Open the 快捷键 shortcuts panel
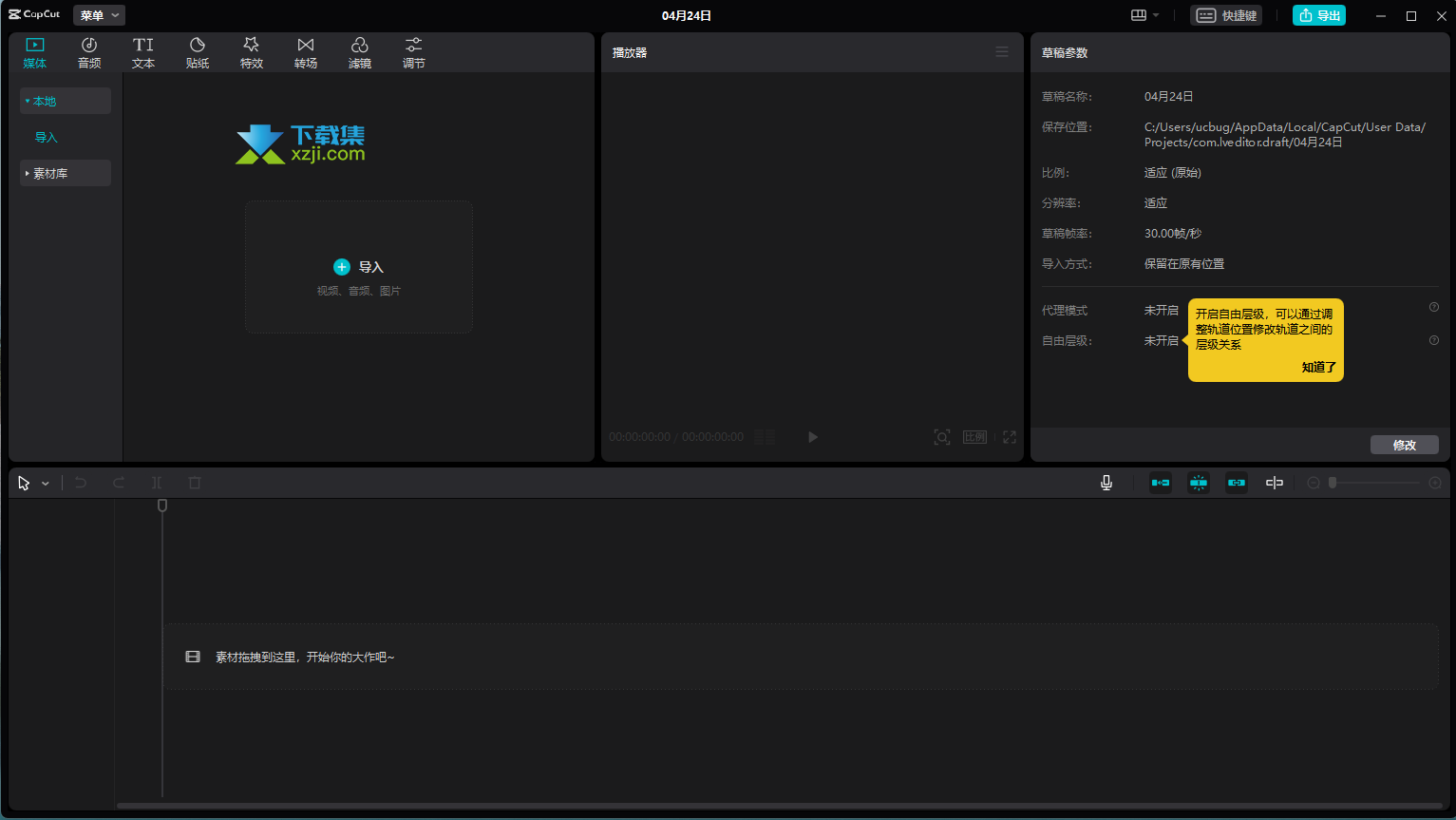The width and height of the screenshot is (1456, 820). click(1226, 15)
